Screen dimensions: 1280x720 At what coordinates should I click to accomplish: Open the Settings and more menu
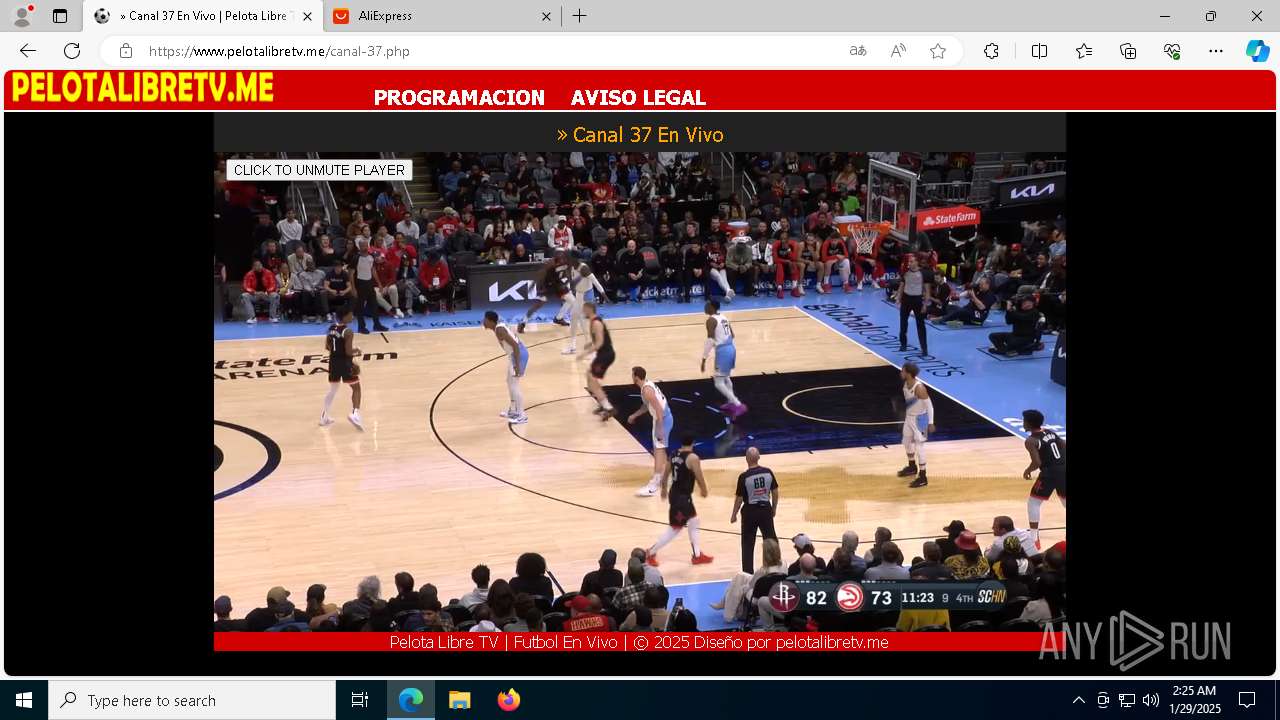pos(1216,51)
